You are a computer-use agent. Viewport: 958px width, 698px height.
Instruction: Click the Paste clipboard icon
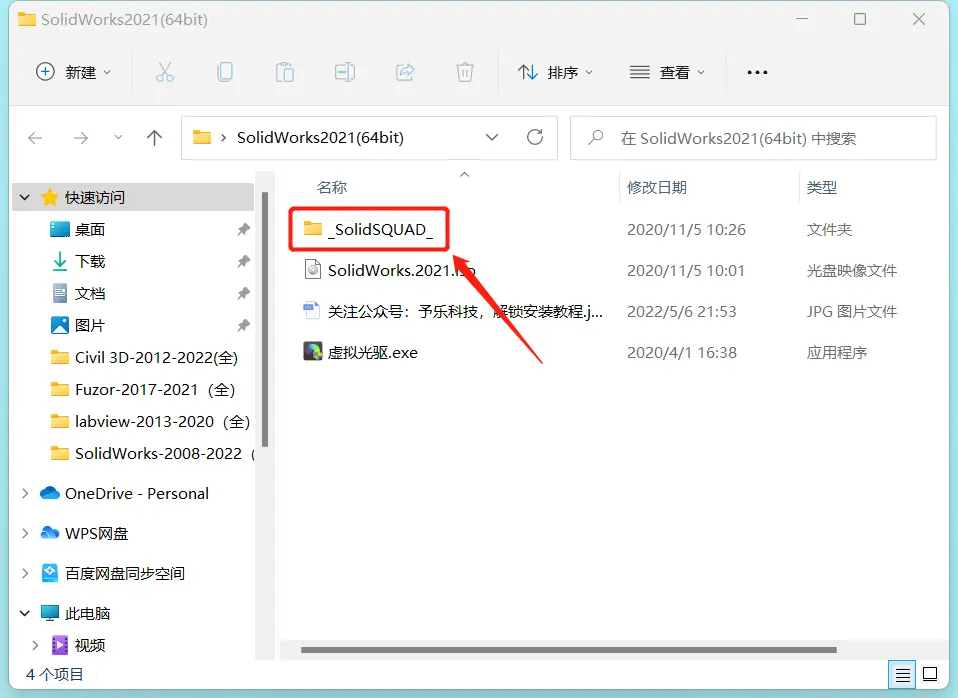285,72
